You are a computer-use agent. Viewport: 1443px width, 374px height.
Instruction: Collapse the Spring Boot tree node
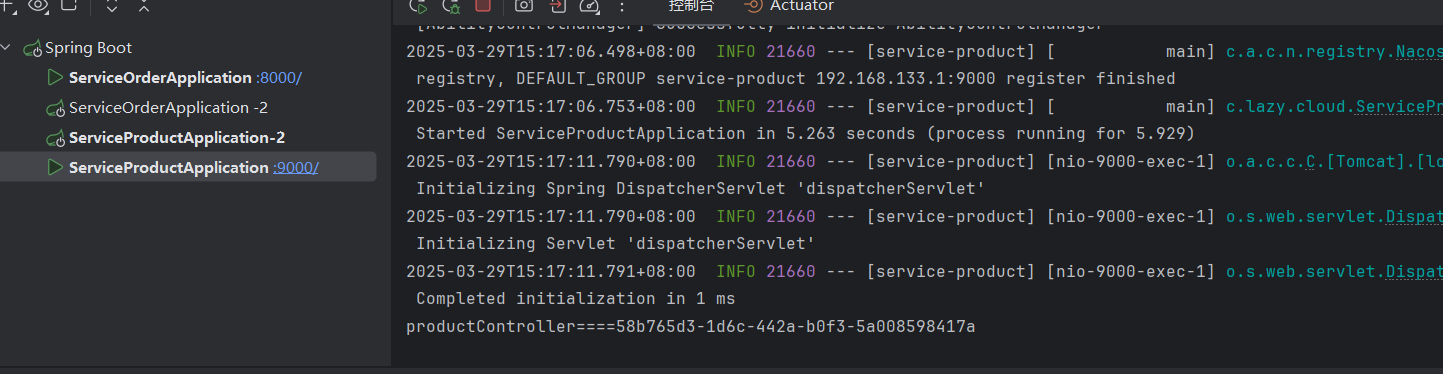6,48
